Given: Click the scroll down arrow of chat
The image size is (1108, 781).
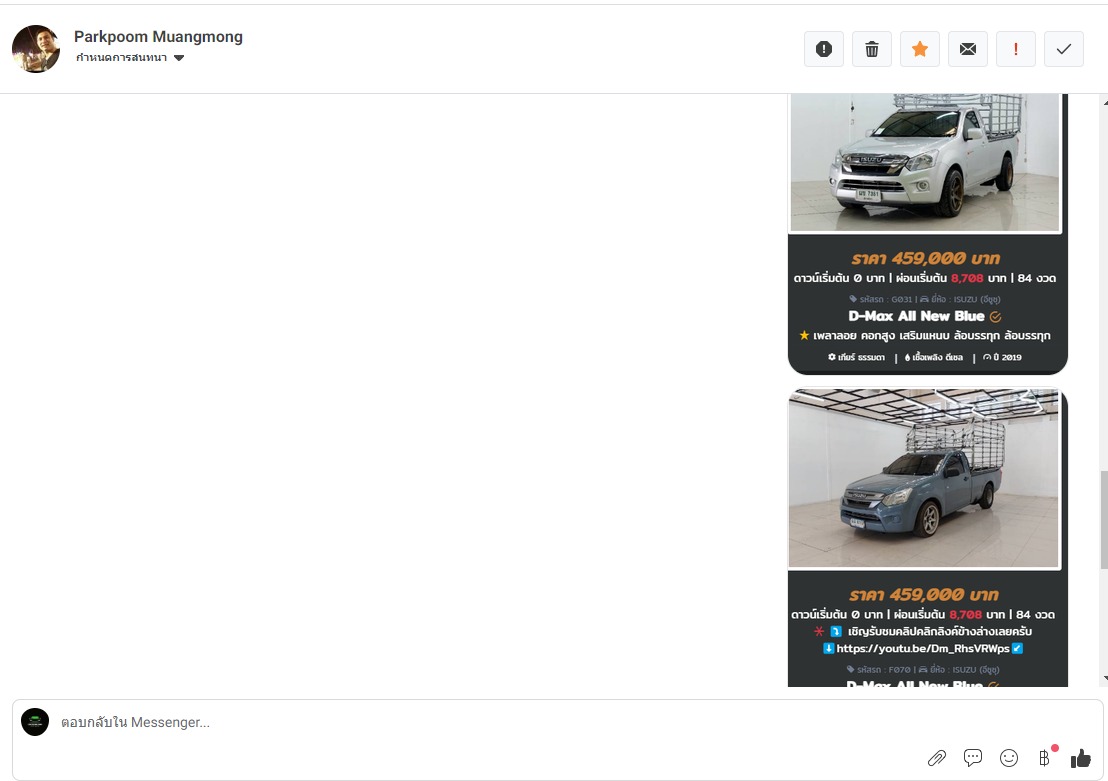Looking at the screenshot, I should tap(1104, 679).
